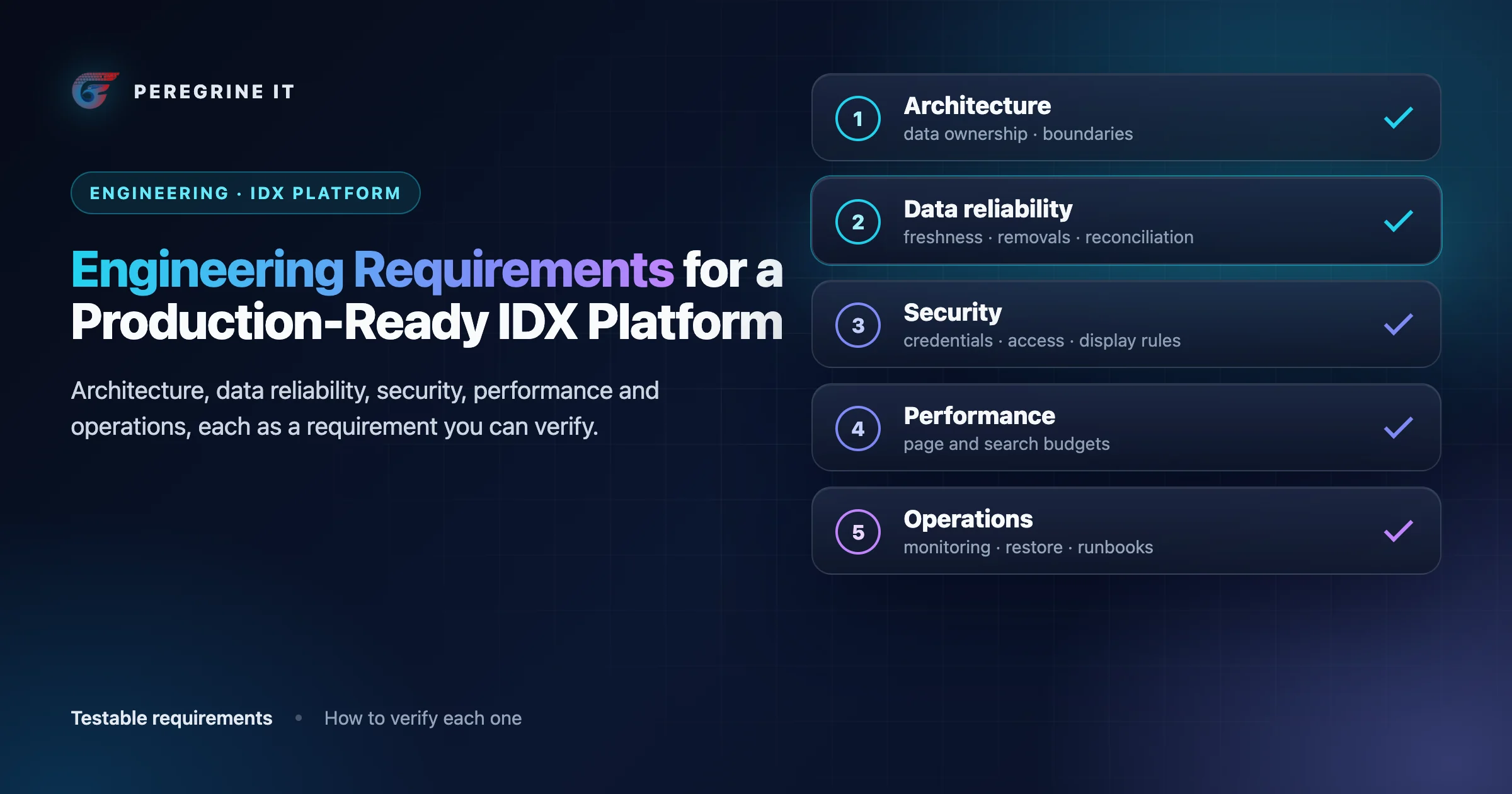Click the checkmark on the Architecture card
This screenshot has width=1512, height=794.
pos(1399,118)
